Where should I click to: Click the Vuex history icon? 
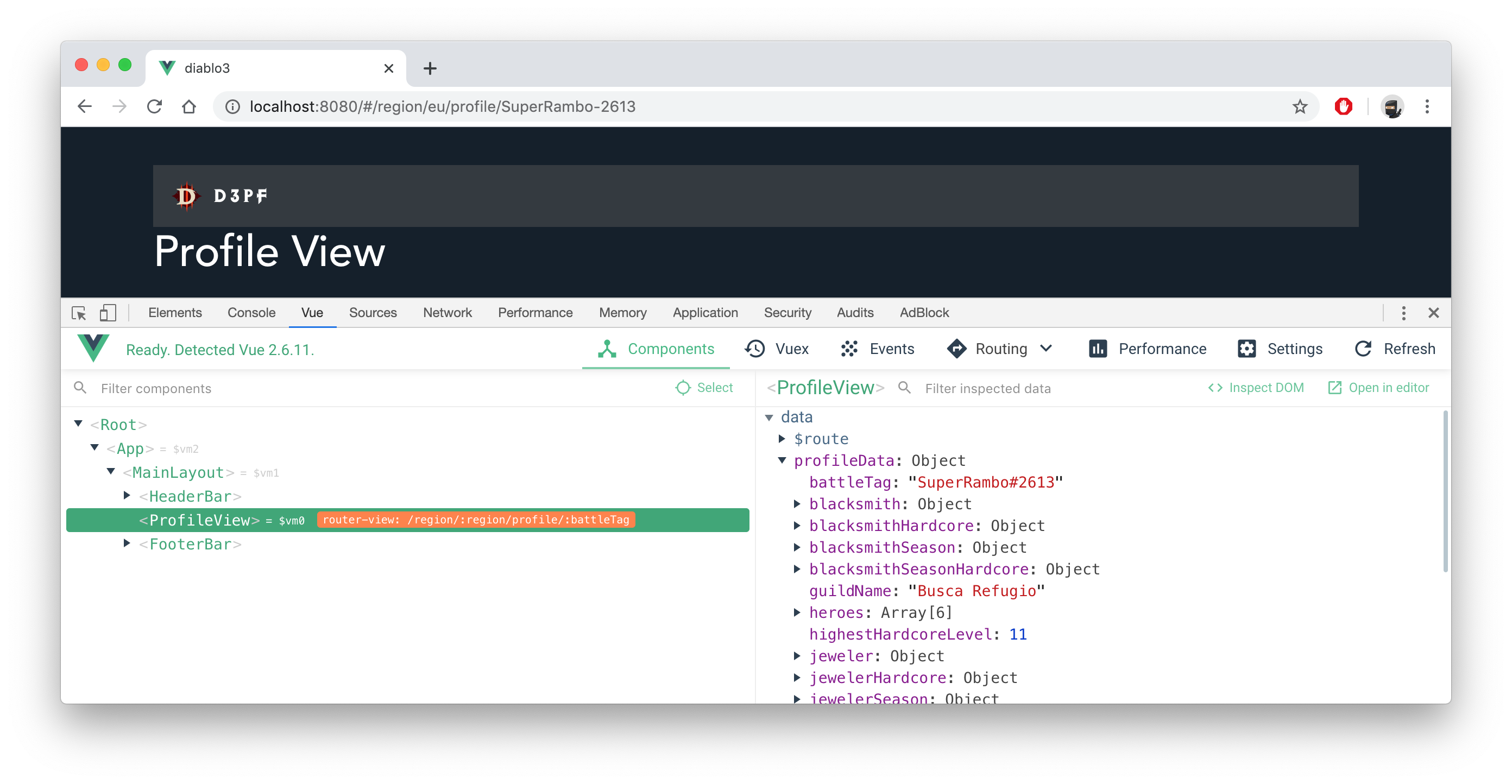click(755, 349)
